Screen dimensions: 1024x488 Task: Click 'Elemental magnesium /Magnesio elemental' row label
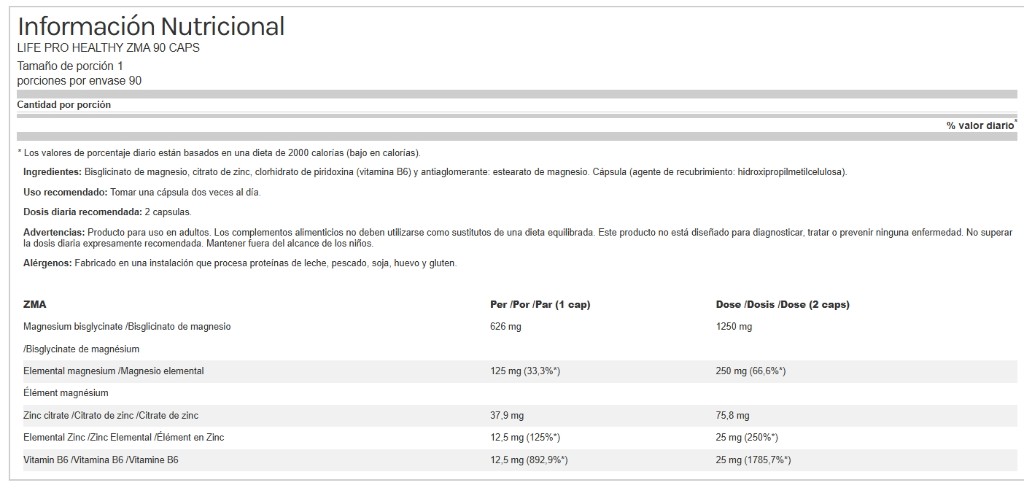tap(114, 371)
